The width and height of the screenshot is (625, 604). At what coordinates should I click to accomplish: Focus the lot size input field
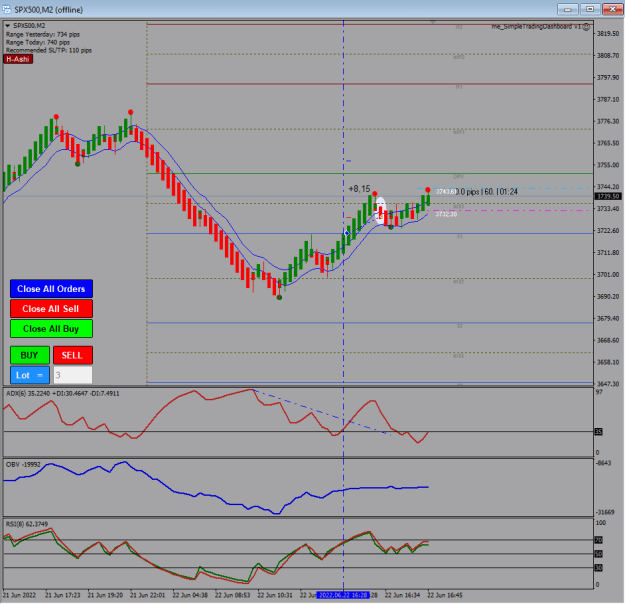tap(73, 375)
